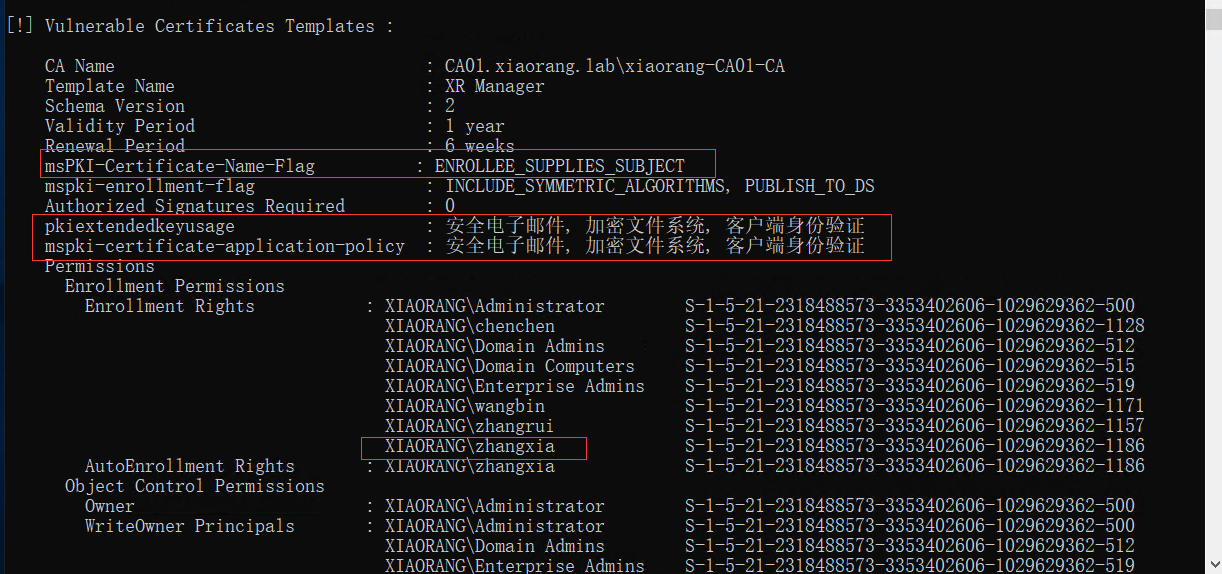Click the Vulnerable Certificates Templates header line
This screenshot has width=1222, height=574.
click(x=200, y=26)
